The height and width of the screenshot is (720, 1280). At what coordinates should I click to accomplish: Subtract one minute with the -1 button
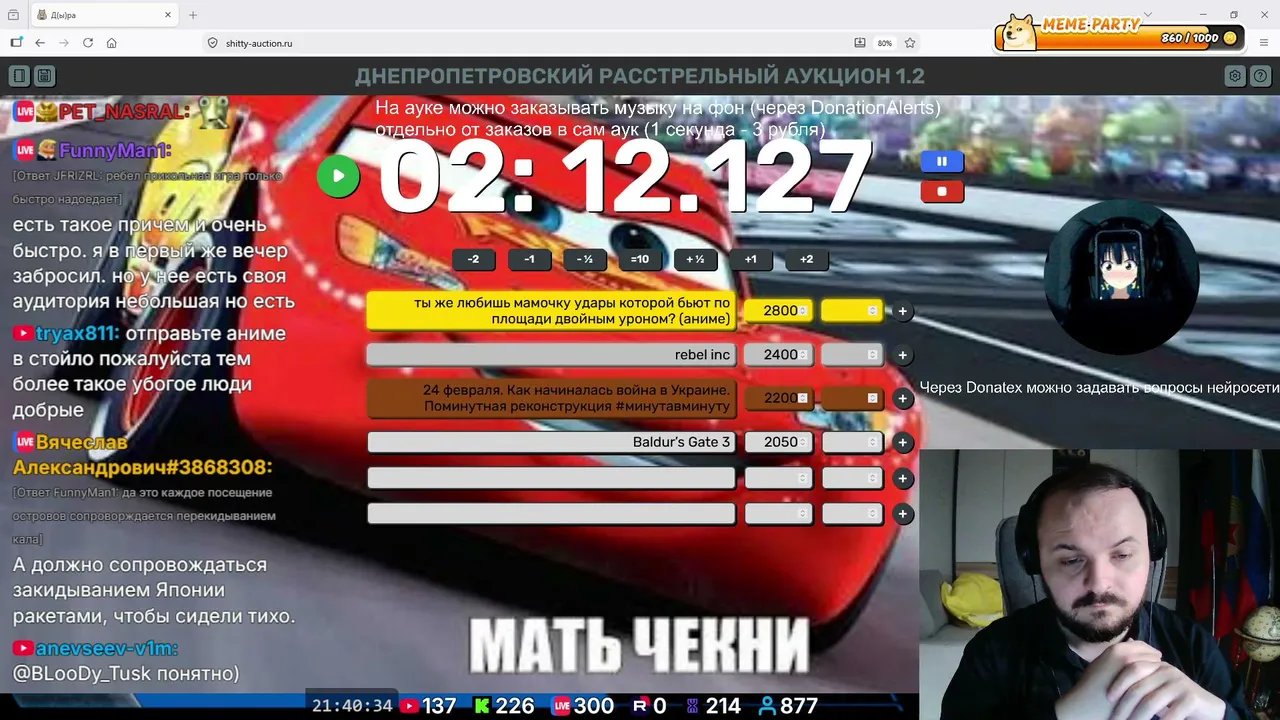click(530, 260)
